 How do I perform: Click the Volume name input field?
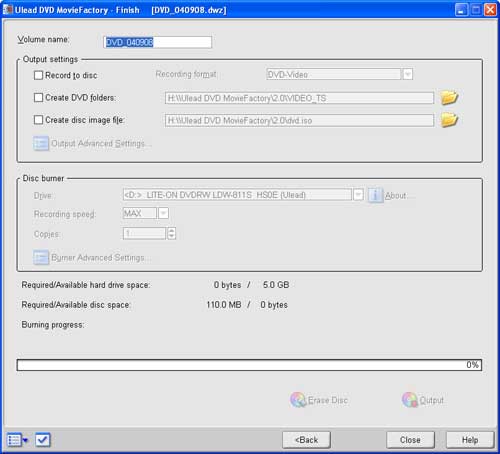(x=157, y=42)
